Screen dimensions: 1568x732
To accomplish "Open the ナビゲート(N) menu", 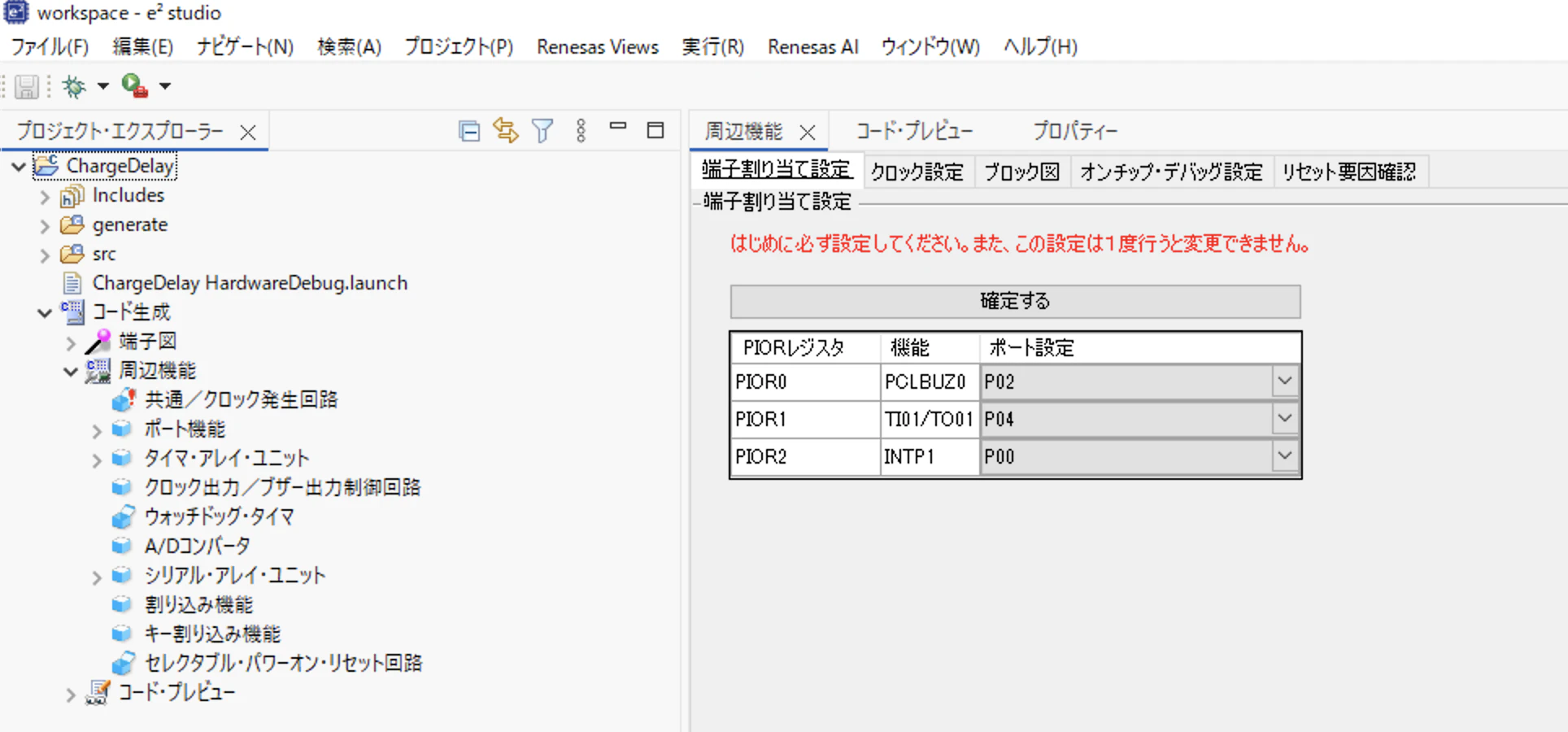I will (x=245, y=47).
